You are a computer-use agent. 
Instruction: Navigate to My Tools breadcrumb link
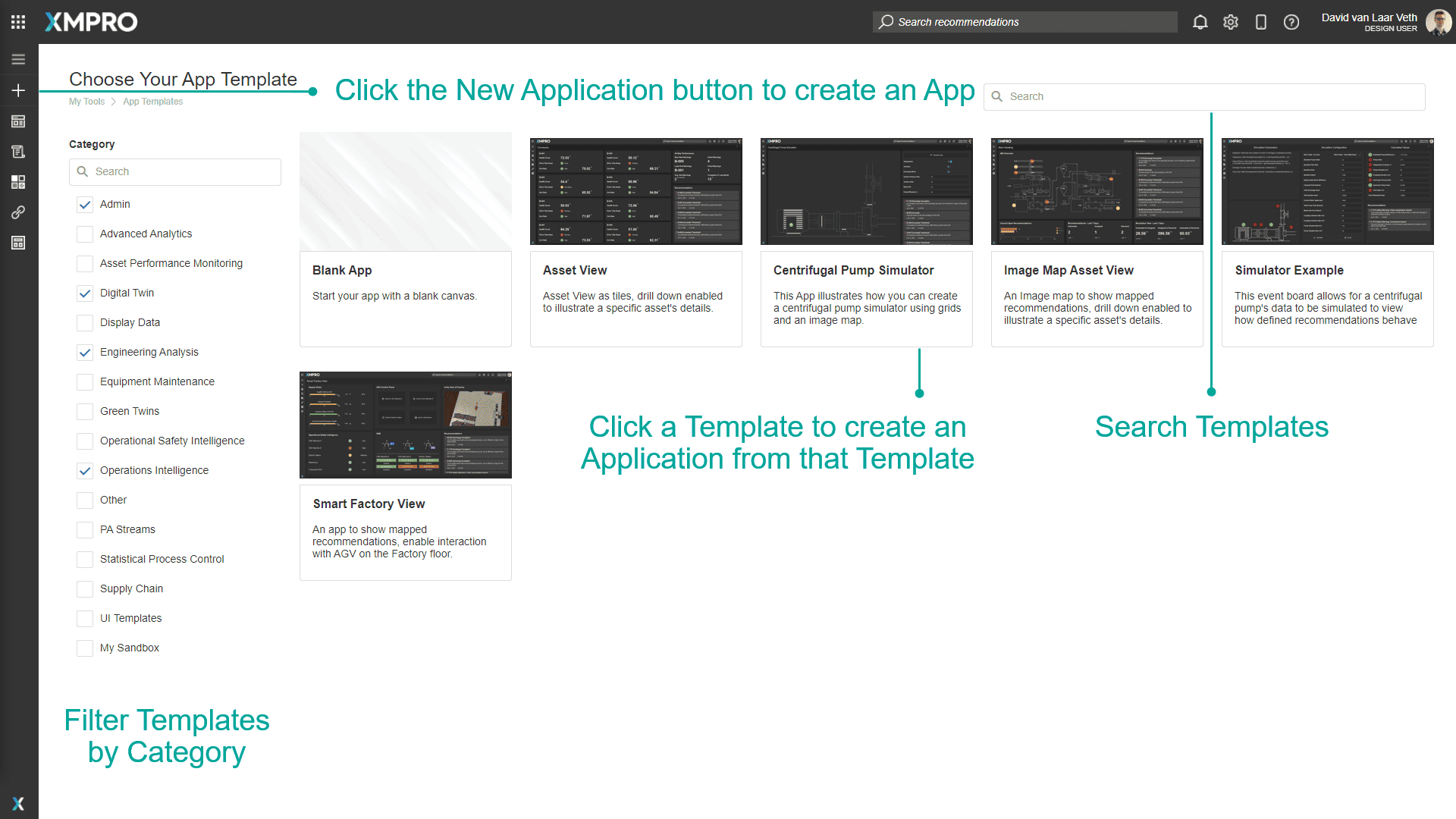(86, 101)
